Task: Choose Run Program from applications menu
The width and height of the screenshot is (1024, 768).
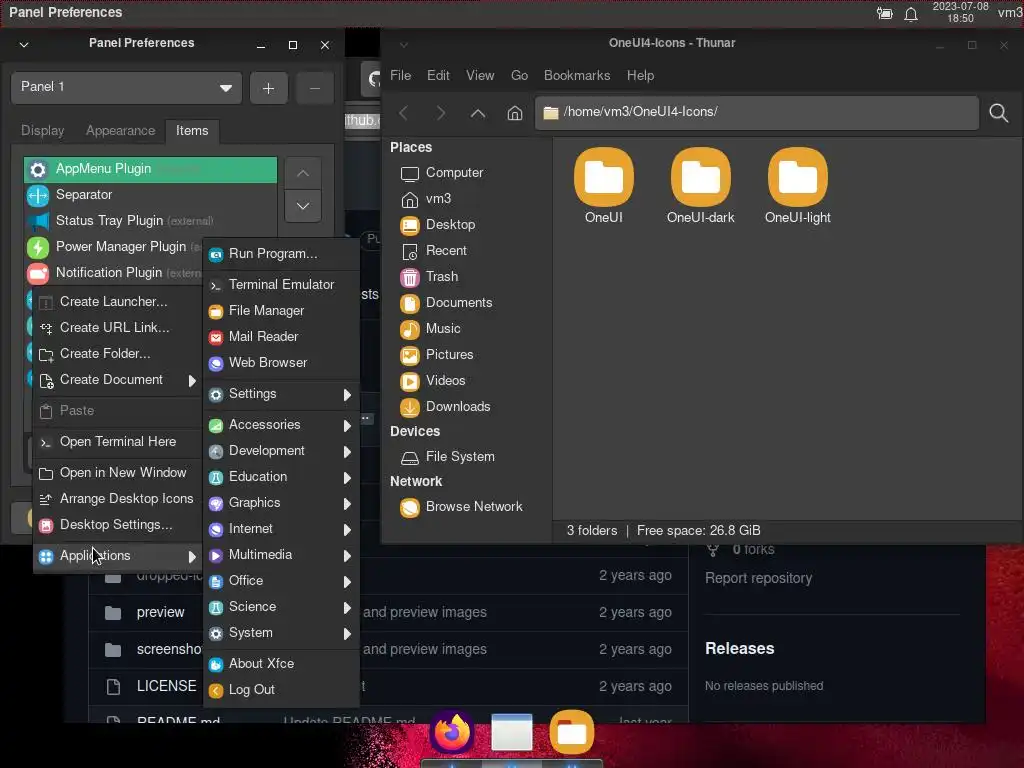Action: [281, 254]
